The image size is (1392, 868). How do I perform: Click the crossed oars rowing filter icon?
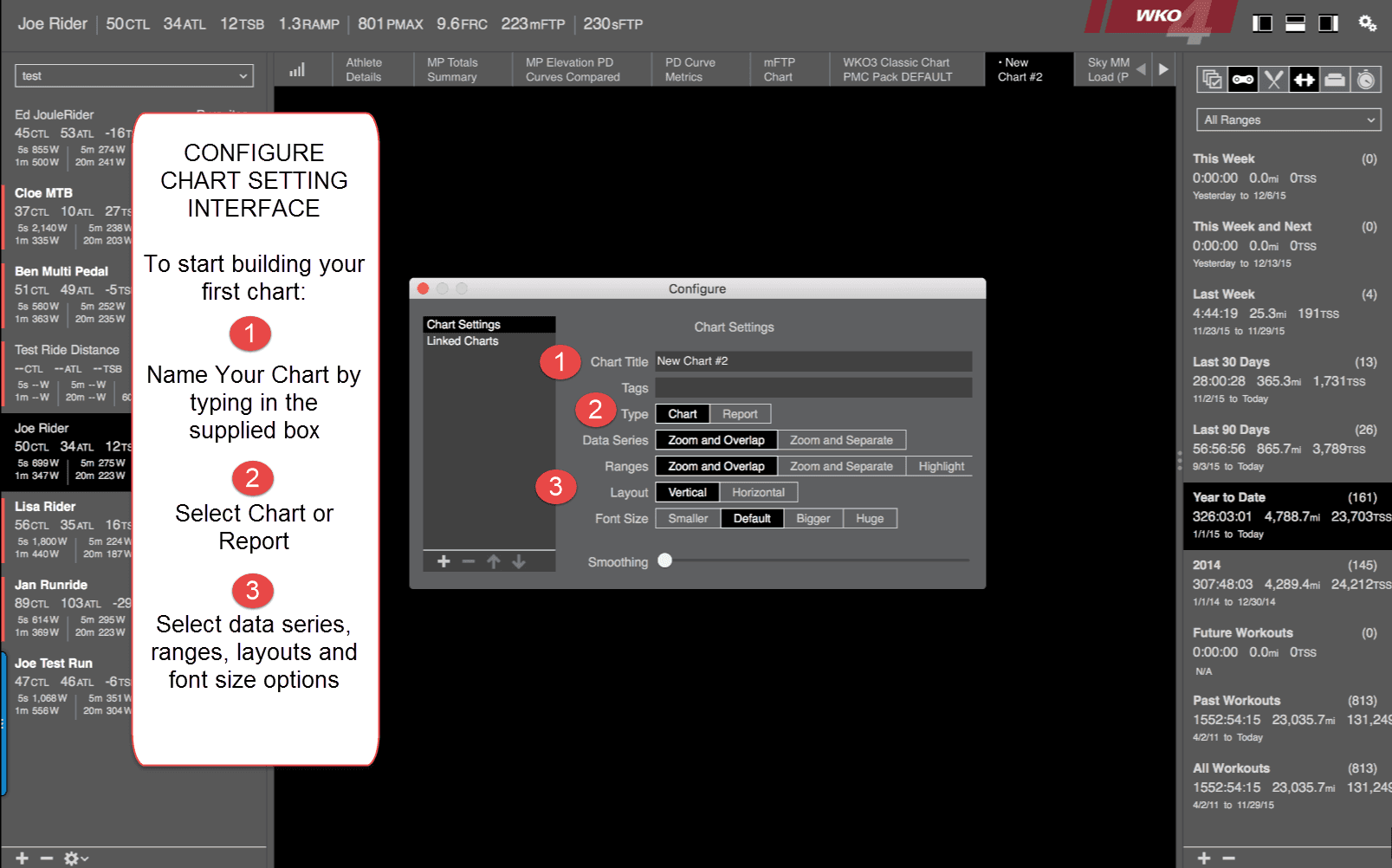pyautogui.click(x=1273, y=80)
